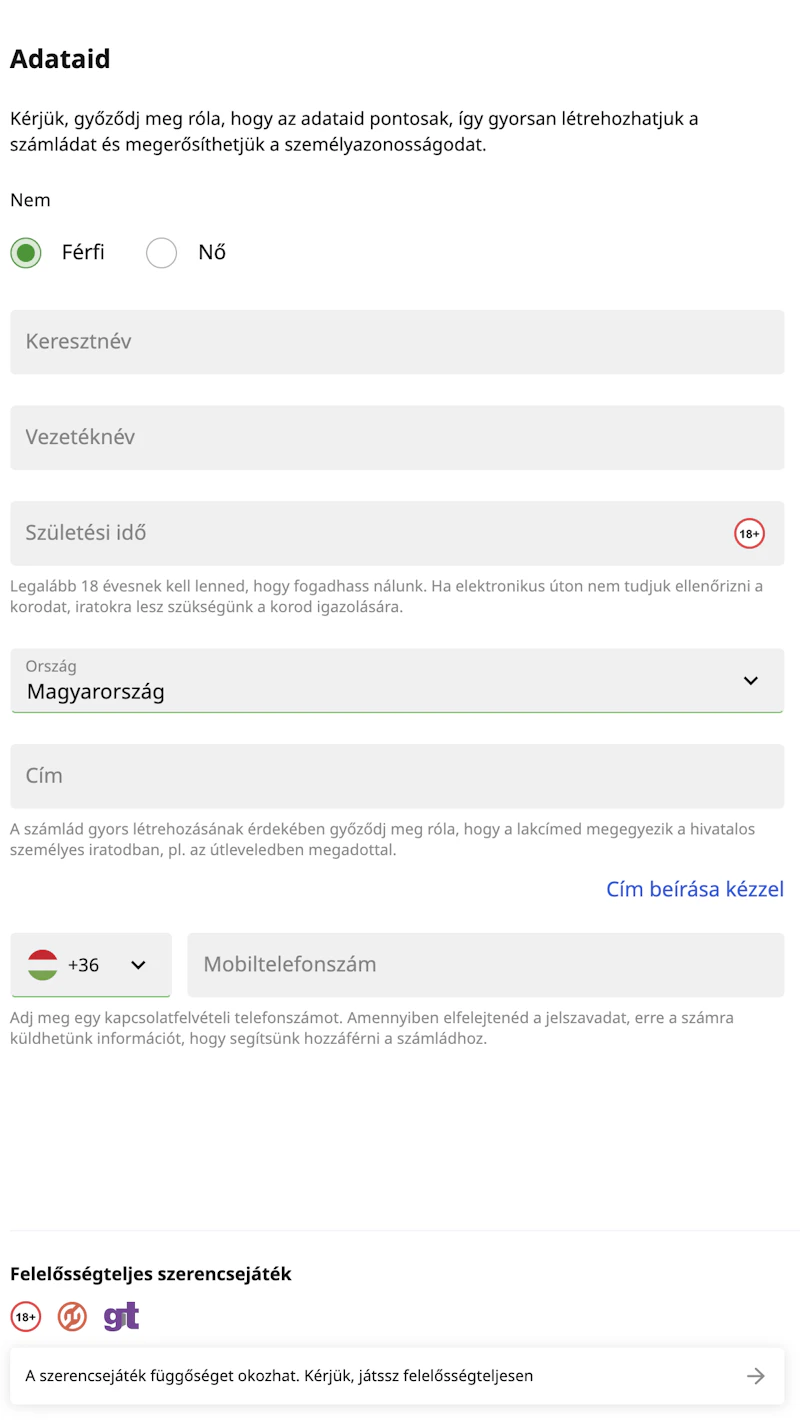Click the purple GT logo icon
Screen dimensions: 800x1420
tap(121, 1317)
